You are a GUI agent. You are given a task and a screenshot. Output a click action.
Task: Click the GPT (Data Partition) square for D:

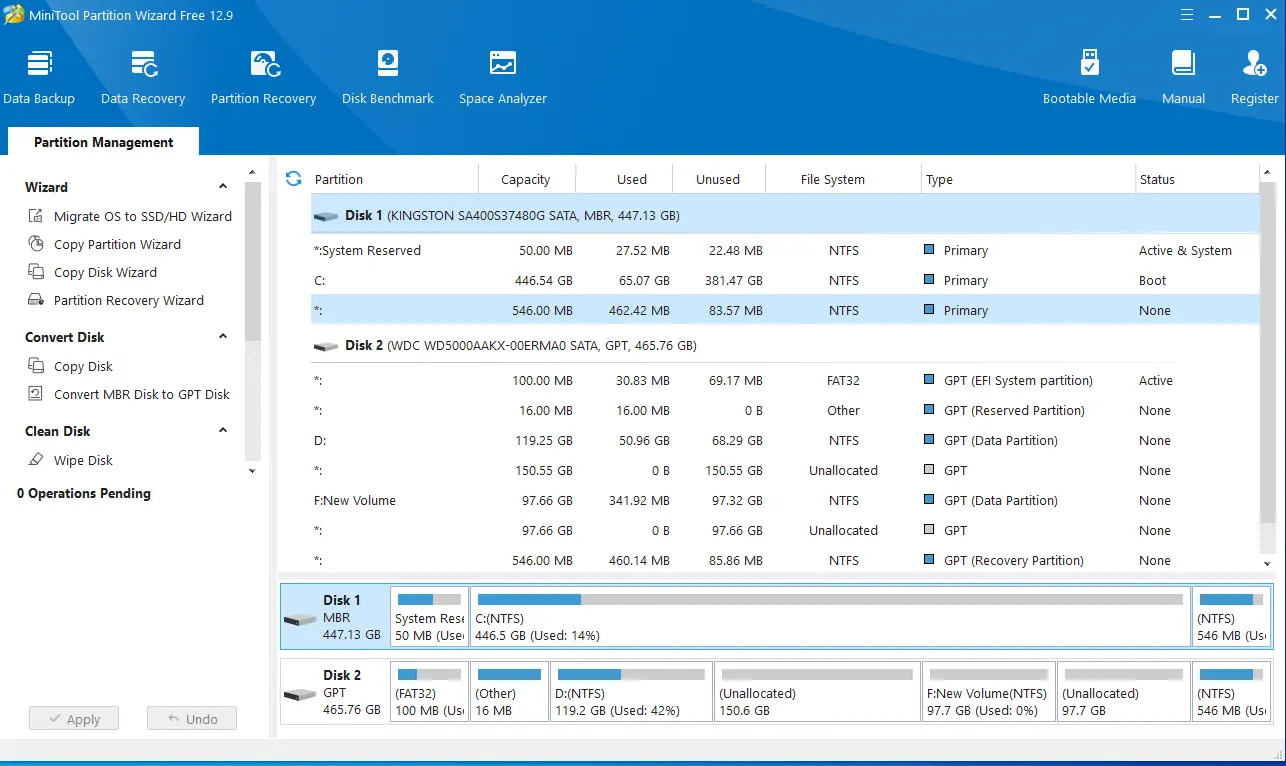(930, 440)
